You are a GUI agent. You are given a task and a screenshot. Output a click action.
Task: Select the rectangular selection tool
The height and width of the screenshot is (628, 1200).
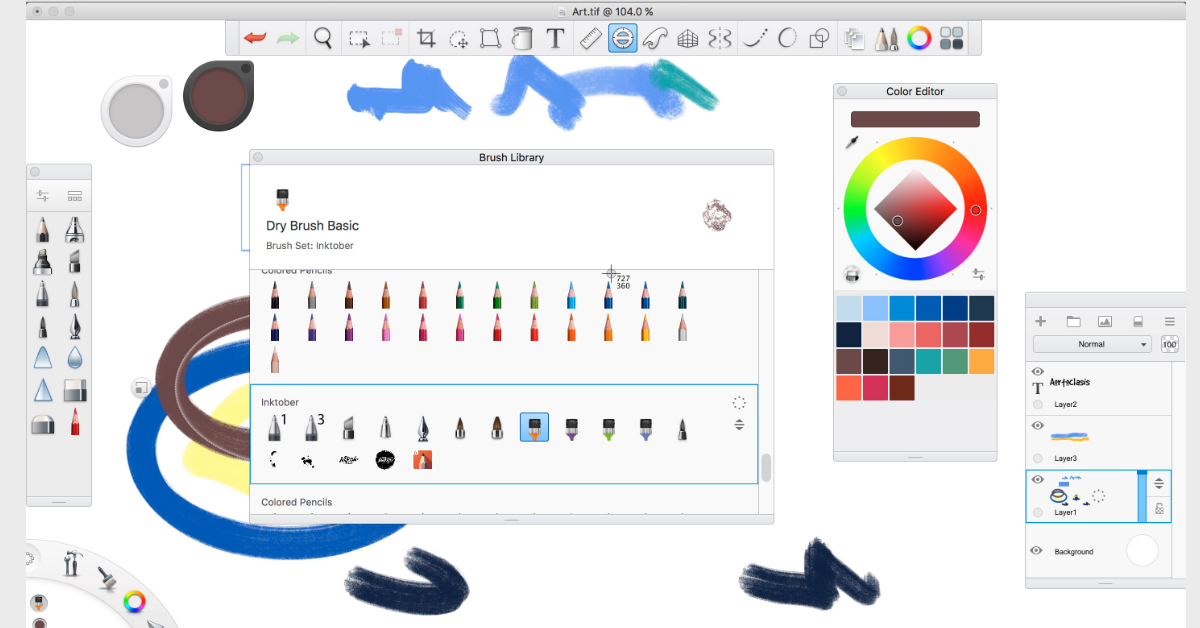point(359,39)
